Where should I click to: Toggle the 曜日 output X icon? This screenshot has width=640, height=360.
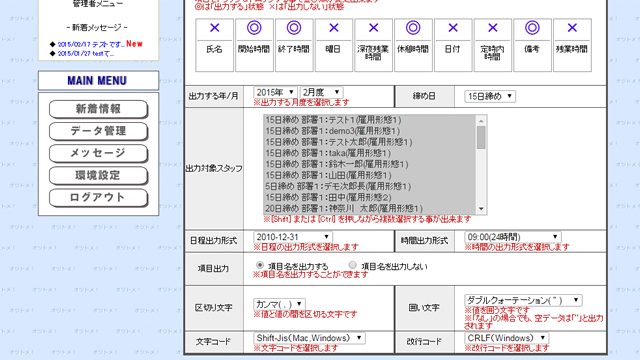click(333, 28)
